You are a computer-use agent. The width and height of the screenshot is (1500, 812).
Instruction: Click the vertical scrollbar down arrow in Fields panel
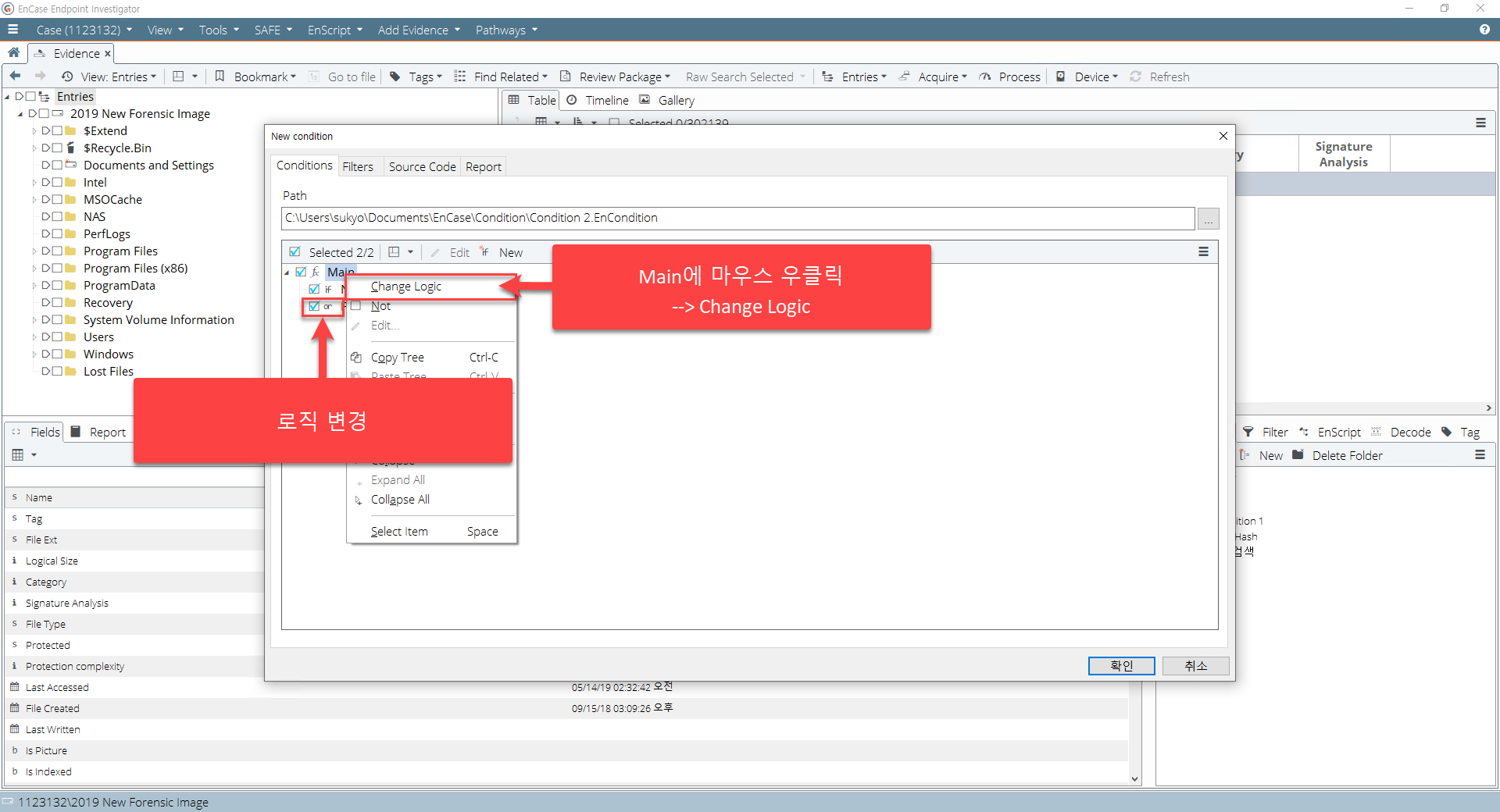(1134, 778)
